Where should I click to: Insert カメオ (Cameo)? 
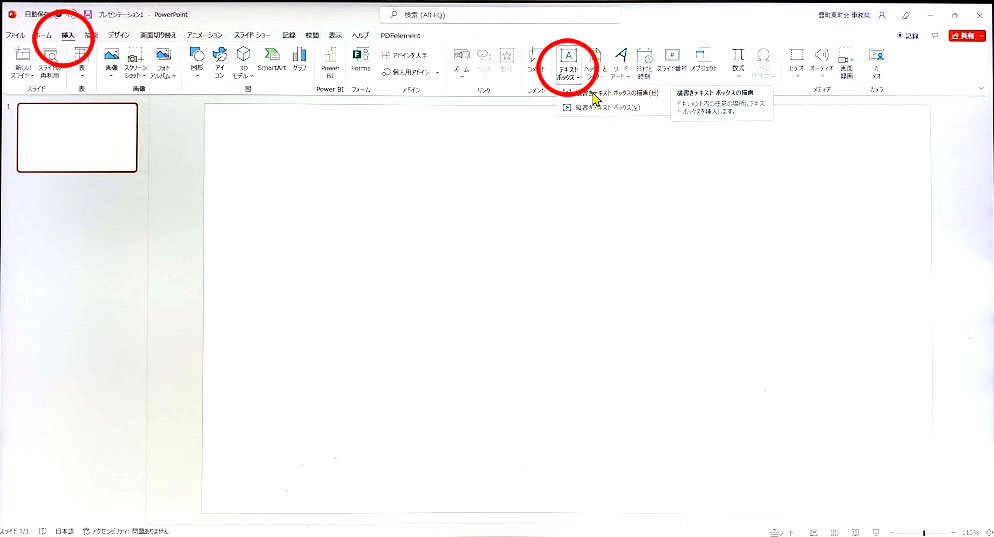(877, 63)
